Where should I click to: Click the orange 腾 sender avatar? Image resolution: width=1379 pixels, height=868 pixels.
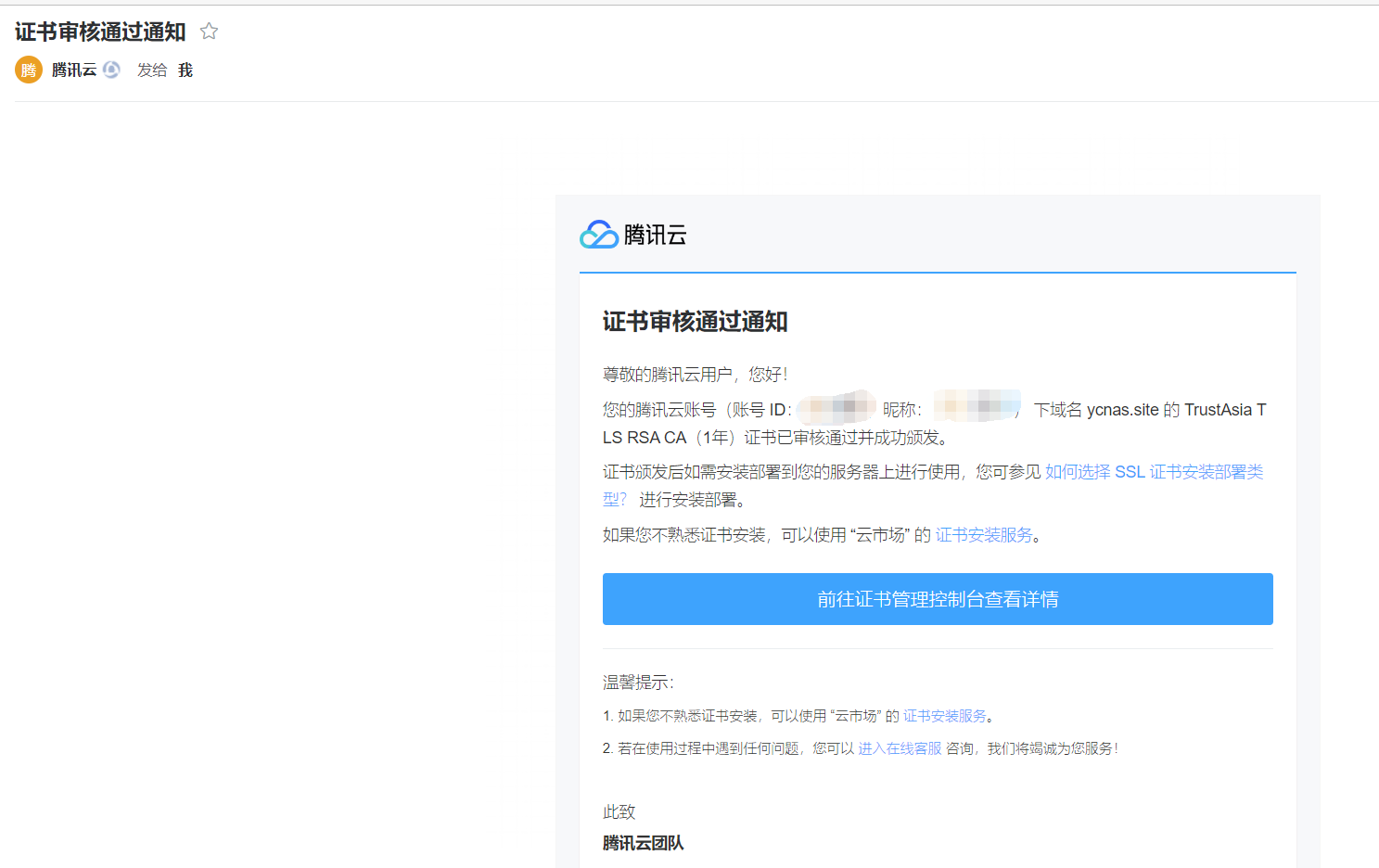coord(29,70)
